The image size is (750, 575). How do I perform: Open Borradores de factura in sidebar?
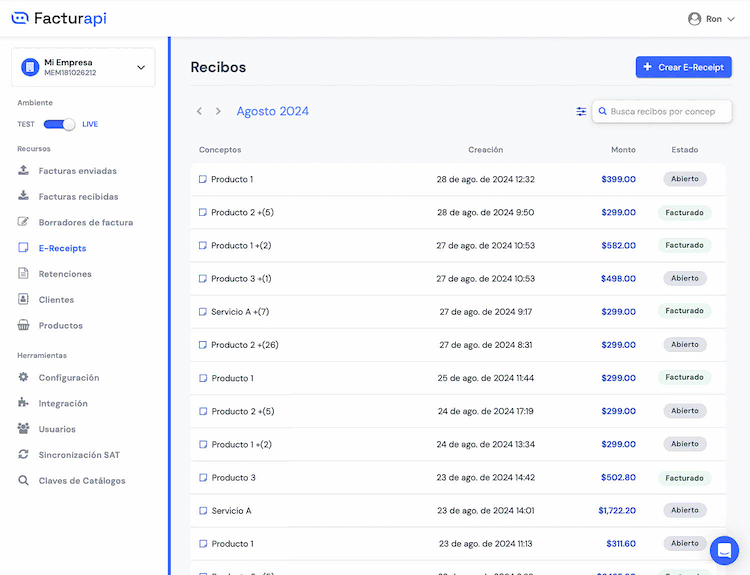[85, 223]
